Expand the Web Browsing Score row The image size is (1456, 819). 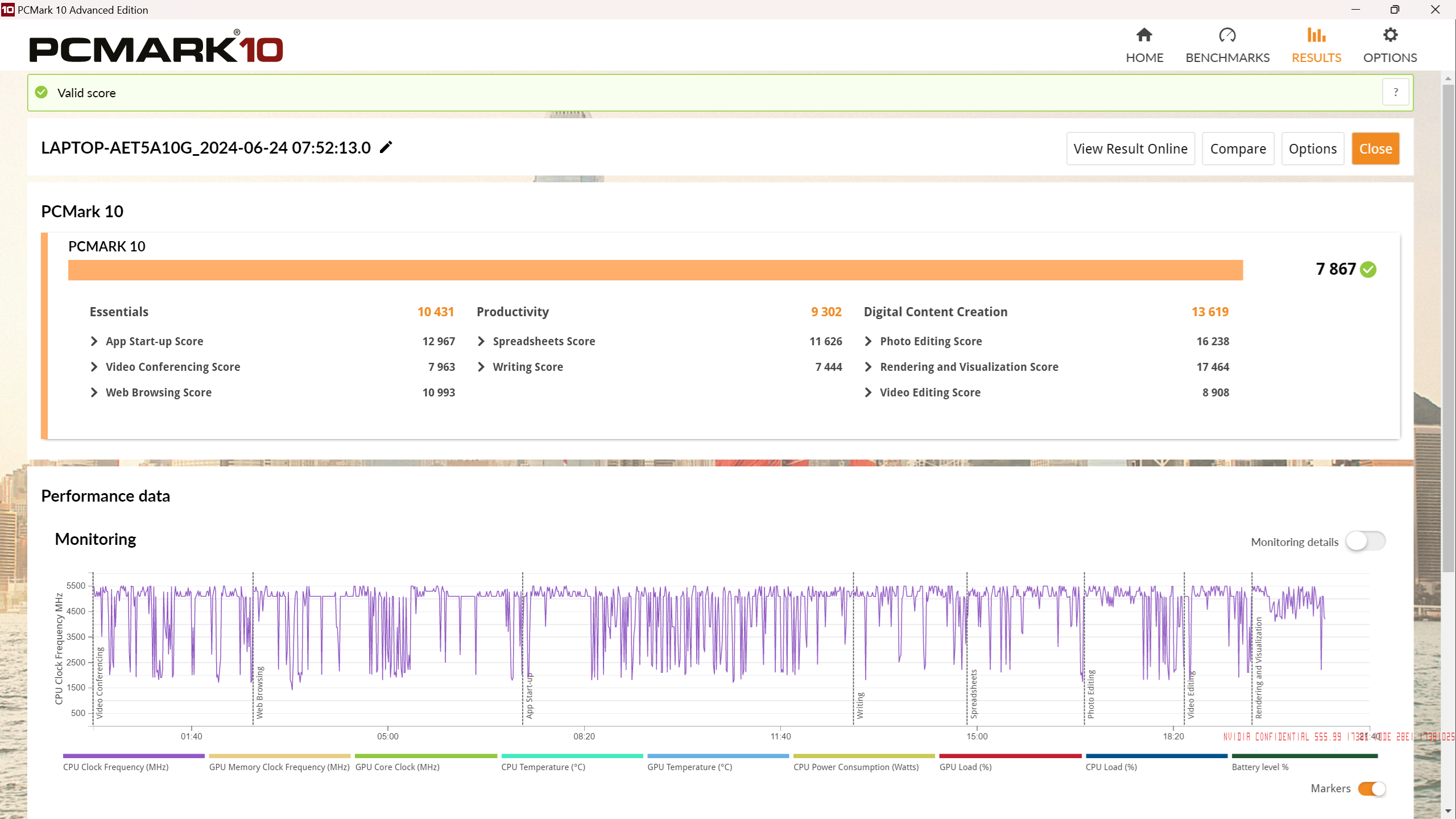pos(272,392)
